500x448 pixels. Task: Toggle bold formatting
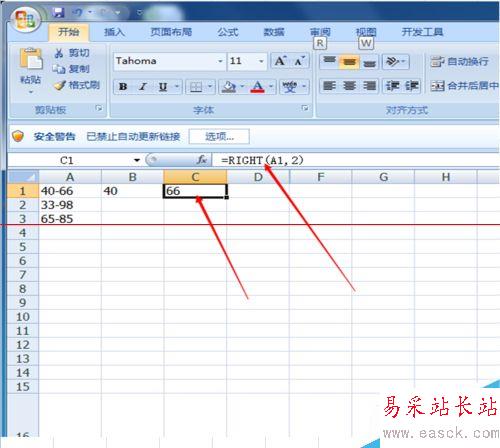click(123, 87)
